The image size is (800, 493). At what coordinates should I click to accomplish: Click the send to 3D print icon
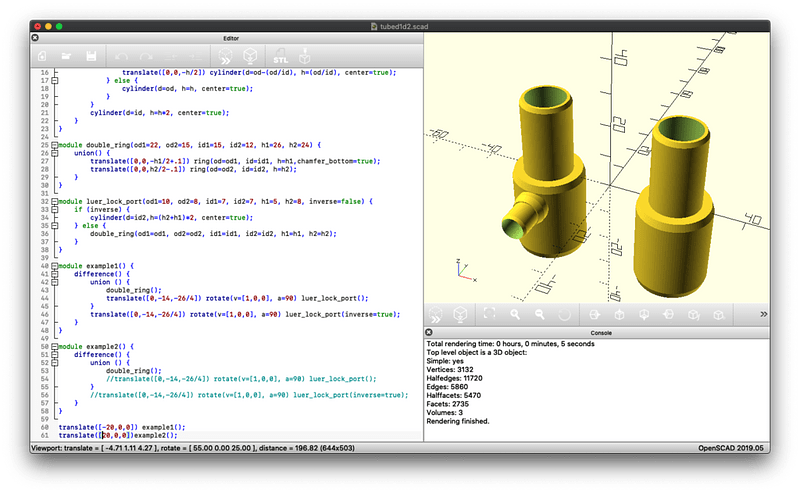tap(305, 56)
